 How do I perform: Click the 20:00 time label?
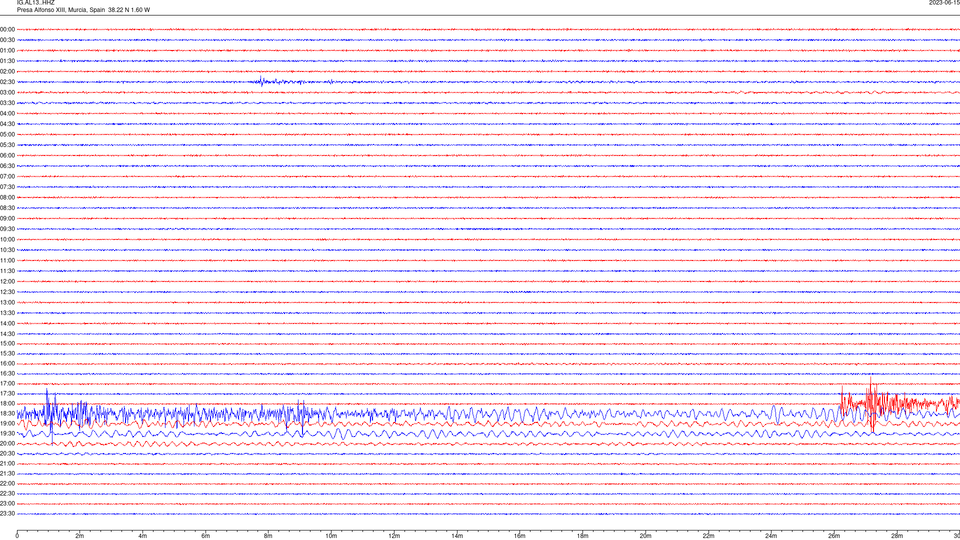coord(7,444)
